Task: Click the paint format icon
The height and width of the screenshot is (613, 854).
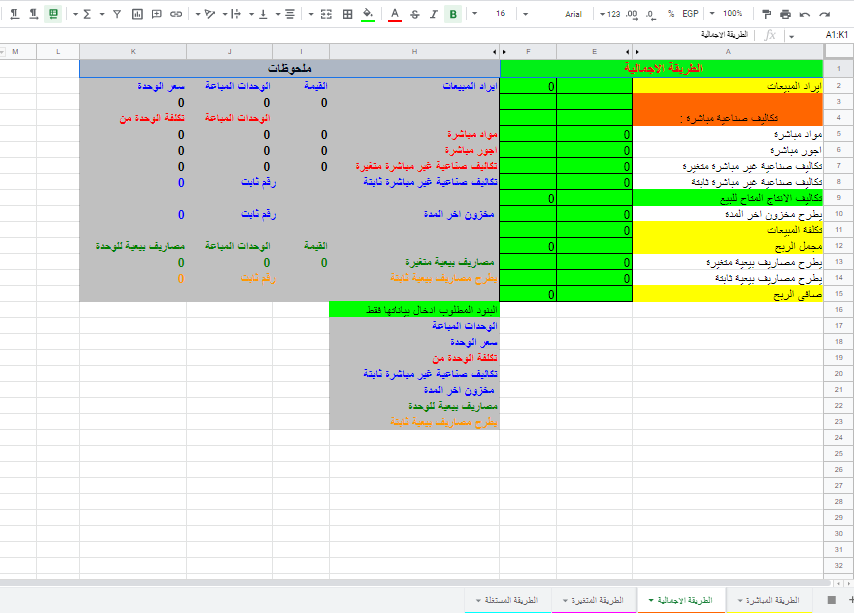Action: click(766, 14)
